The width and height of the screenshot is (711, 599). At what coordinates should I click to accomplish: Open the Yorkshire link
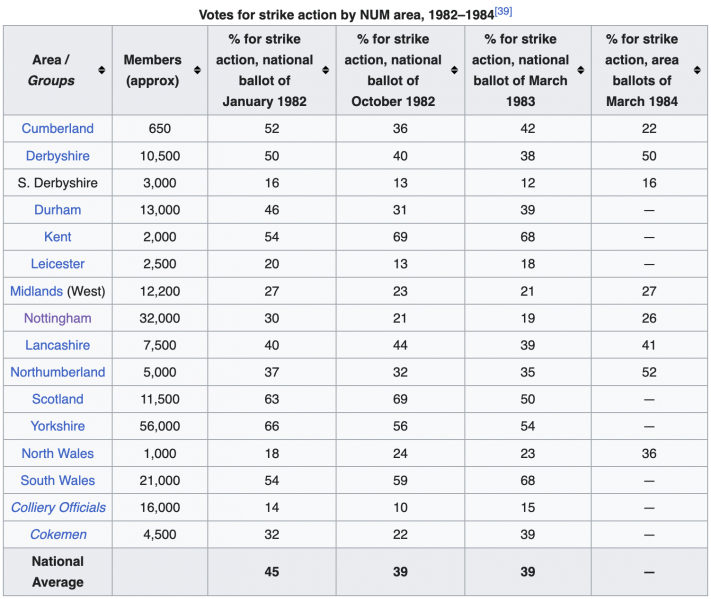click(58, 426)
